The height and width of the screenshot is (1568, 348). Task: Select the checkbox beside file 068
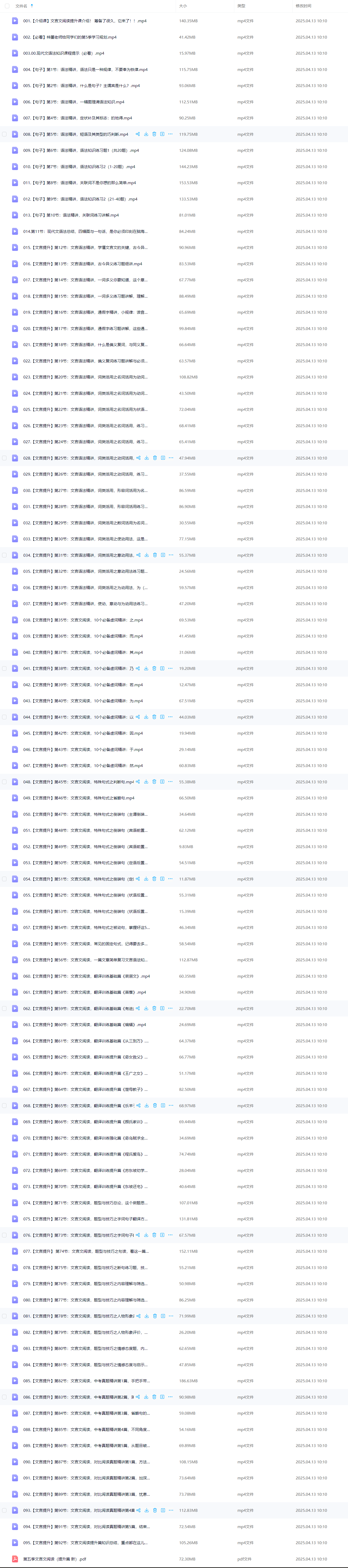tap(5, 1105)
